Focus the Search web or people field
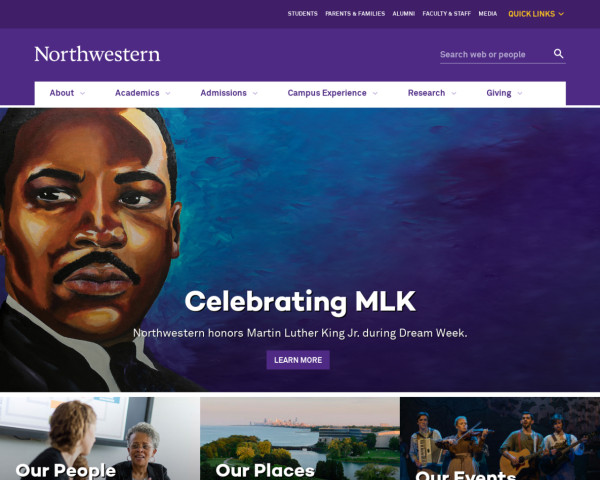The image size is (600, 480). coord(496,54)
